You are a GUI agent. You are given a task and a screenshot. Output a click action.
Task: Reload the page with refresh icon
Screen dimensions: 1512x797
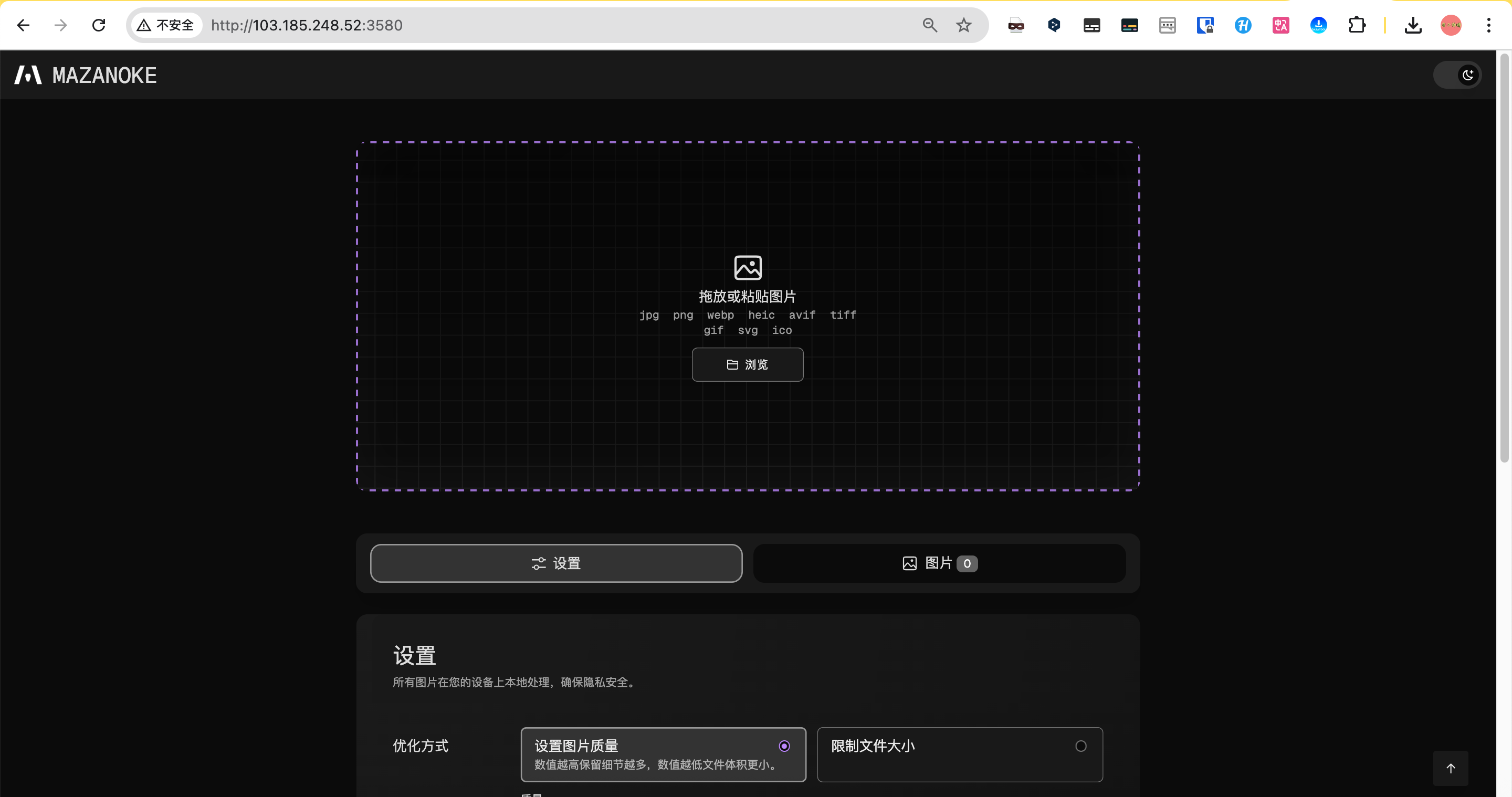point(99,25)
